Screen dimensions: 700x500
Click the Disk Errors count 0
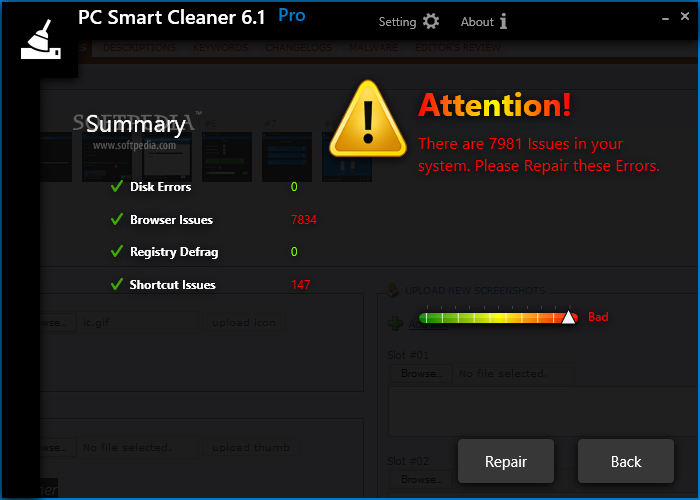pyautogui.click(x=294, y=187)
